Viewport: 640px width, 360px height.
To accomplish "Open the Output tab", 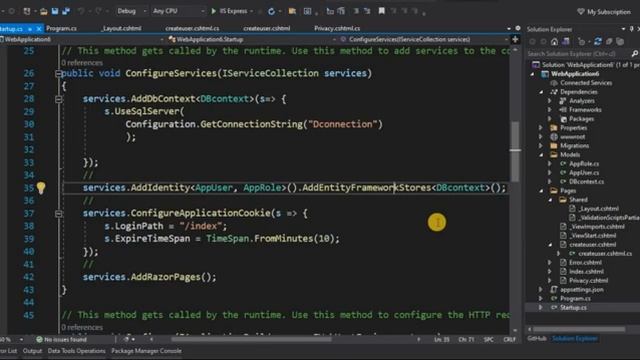I will [32, 351].
